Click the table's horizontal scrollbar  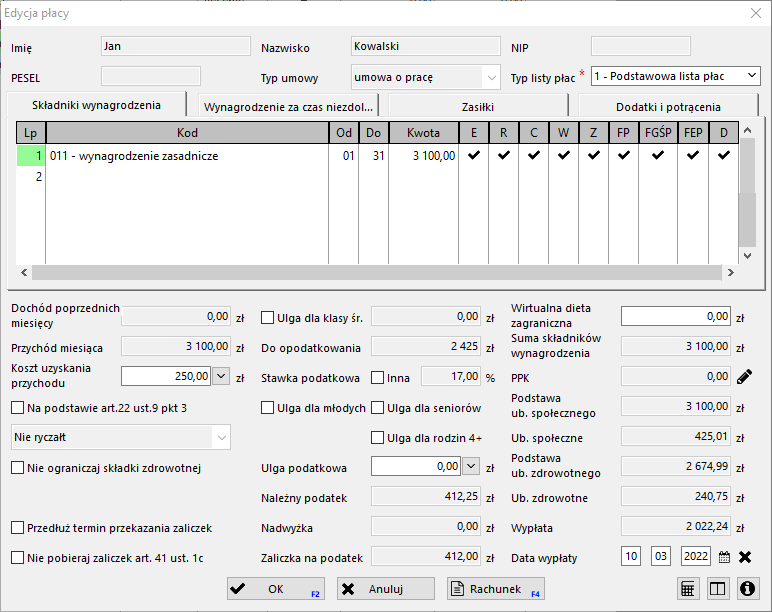tap(375, 272)
